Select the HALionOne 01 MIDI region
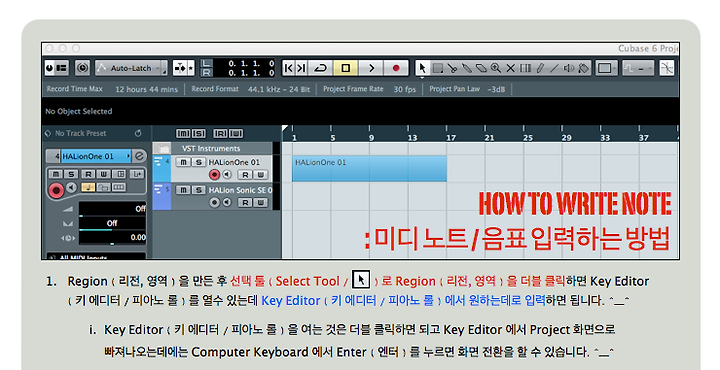720x370 pixels. point(369,168)
